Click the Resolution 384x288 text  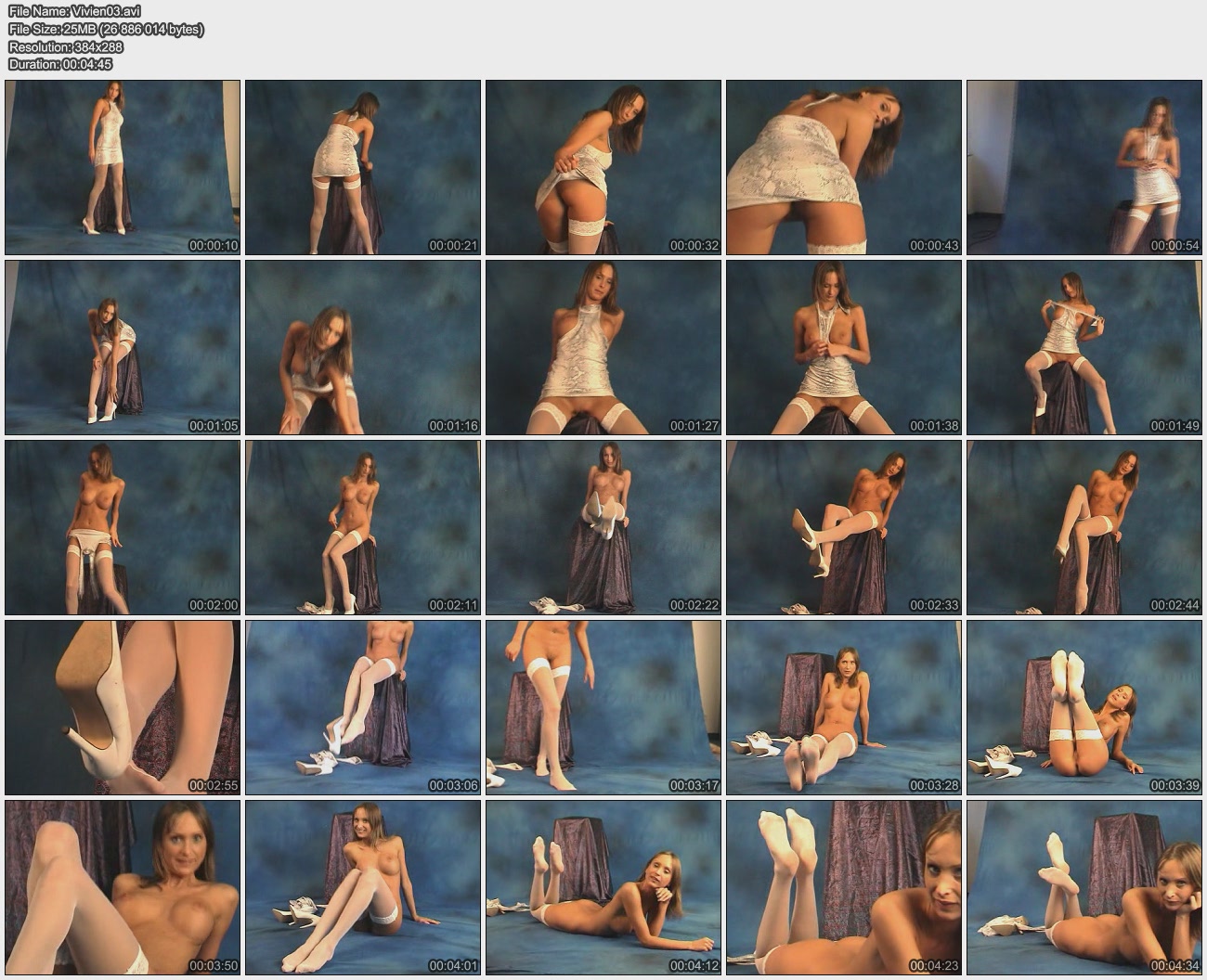66,46
